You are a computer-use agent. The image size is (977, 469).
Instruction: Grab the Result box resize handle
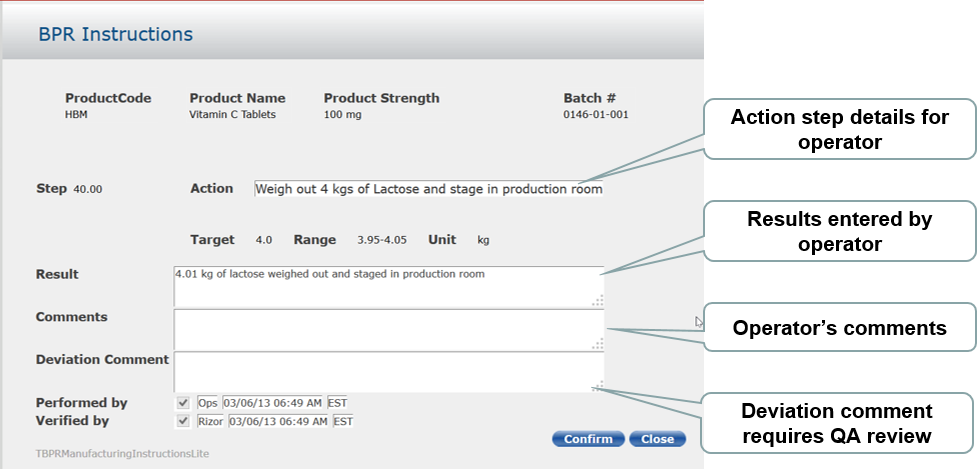598,300
